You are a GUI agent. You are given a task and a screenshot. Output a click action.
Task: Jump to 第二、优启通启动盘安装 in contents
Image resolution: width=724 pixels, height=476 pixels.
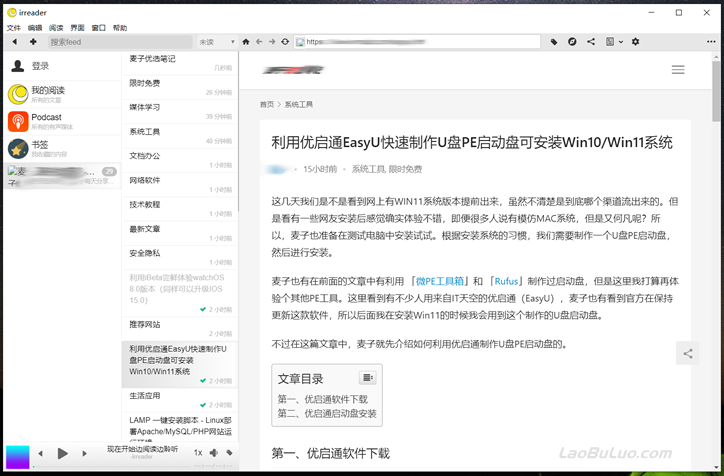pyautogui.click(x=327, y=413)
